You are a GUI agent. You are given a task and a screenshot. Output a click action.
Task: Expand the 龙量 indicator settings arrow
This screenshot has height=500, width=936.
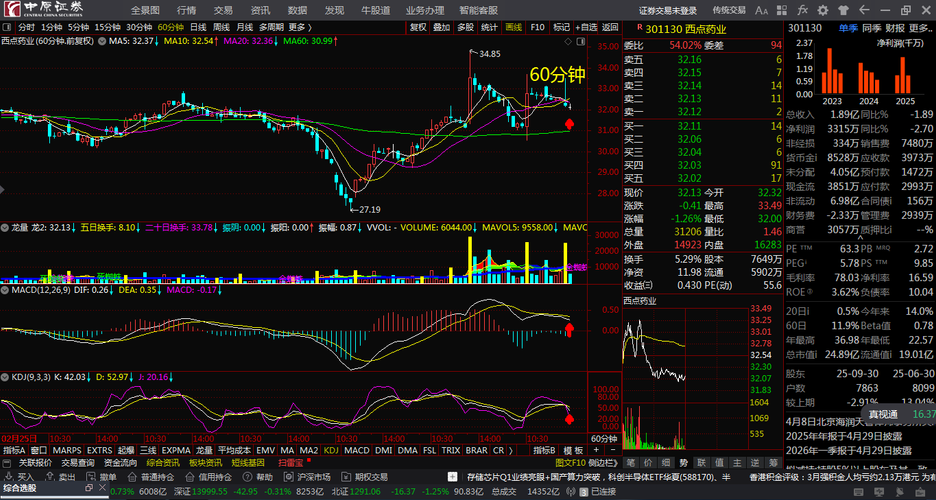pyautogui.click(x=5, y=227)
